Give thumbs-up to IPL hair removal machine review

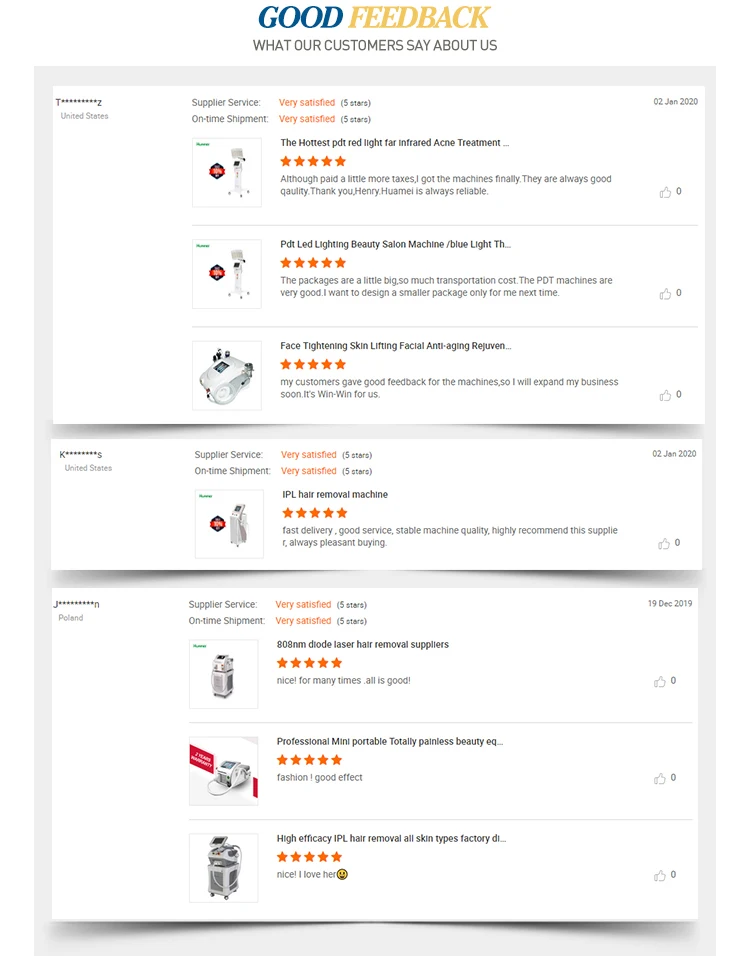(664, 543)
